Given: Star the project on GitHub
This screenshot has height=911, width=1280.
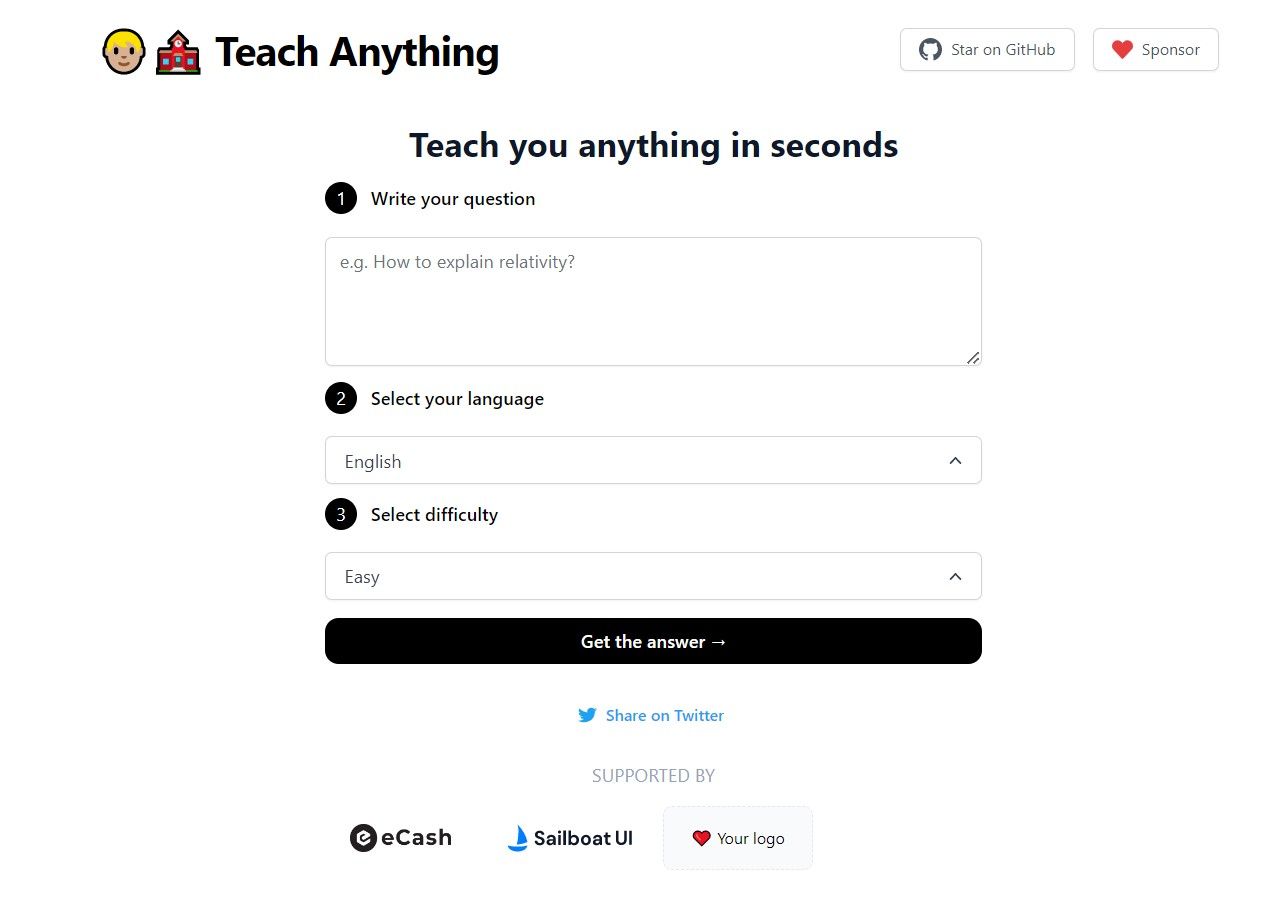Looking at the screenshot, I should tap(987, 49).
